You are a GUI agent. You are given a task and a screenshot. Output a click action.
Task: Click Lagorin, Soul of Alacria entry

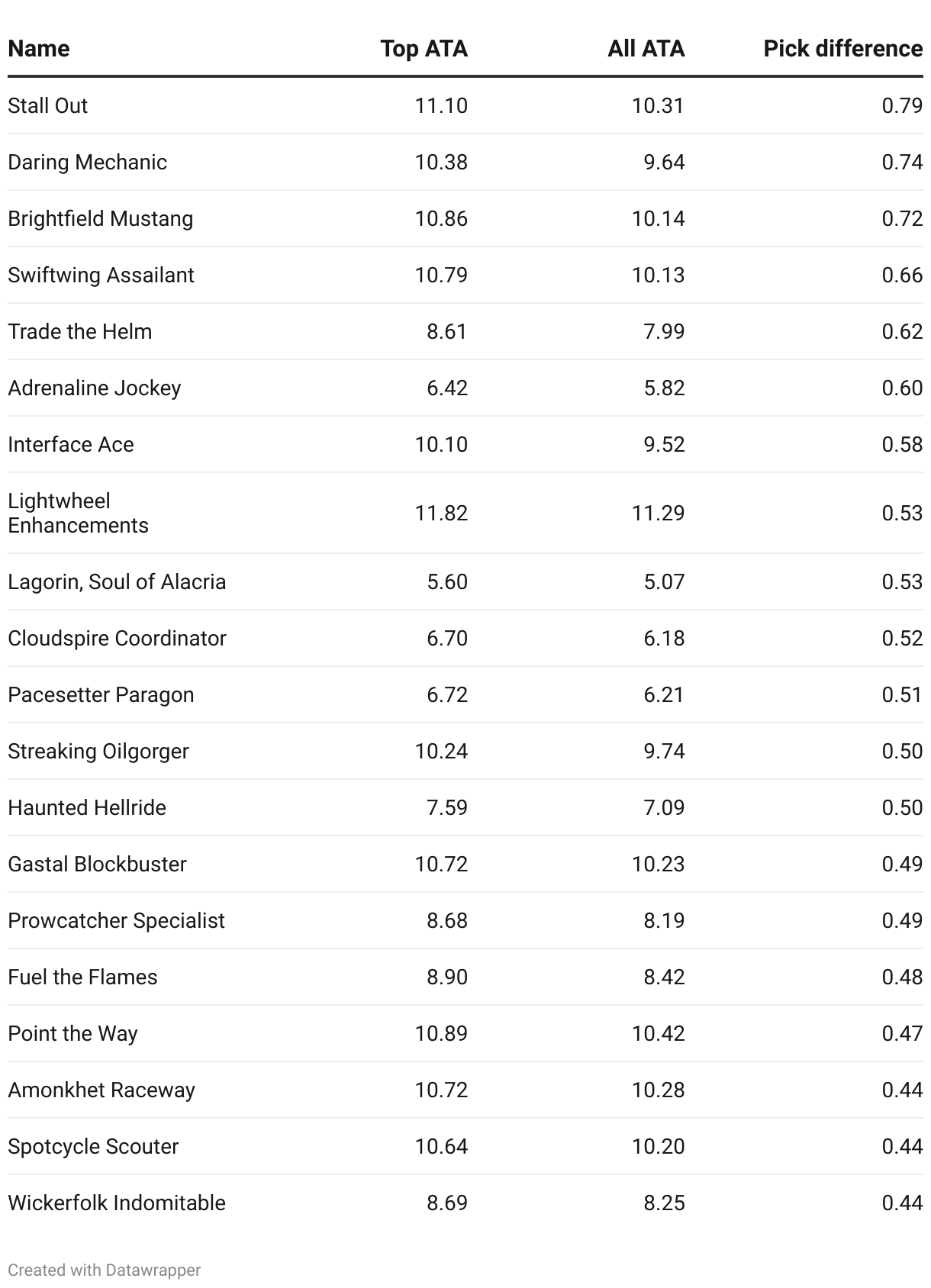tap(118, 581)
